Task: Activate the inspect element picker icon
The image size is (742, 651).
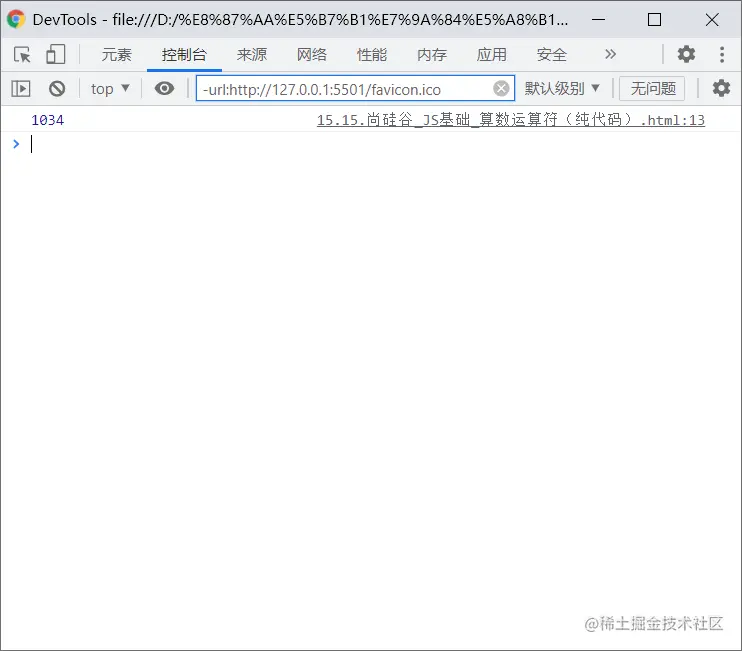Action: pos(22,54)
